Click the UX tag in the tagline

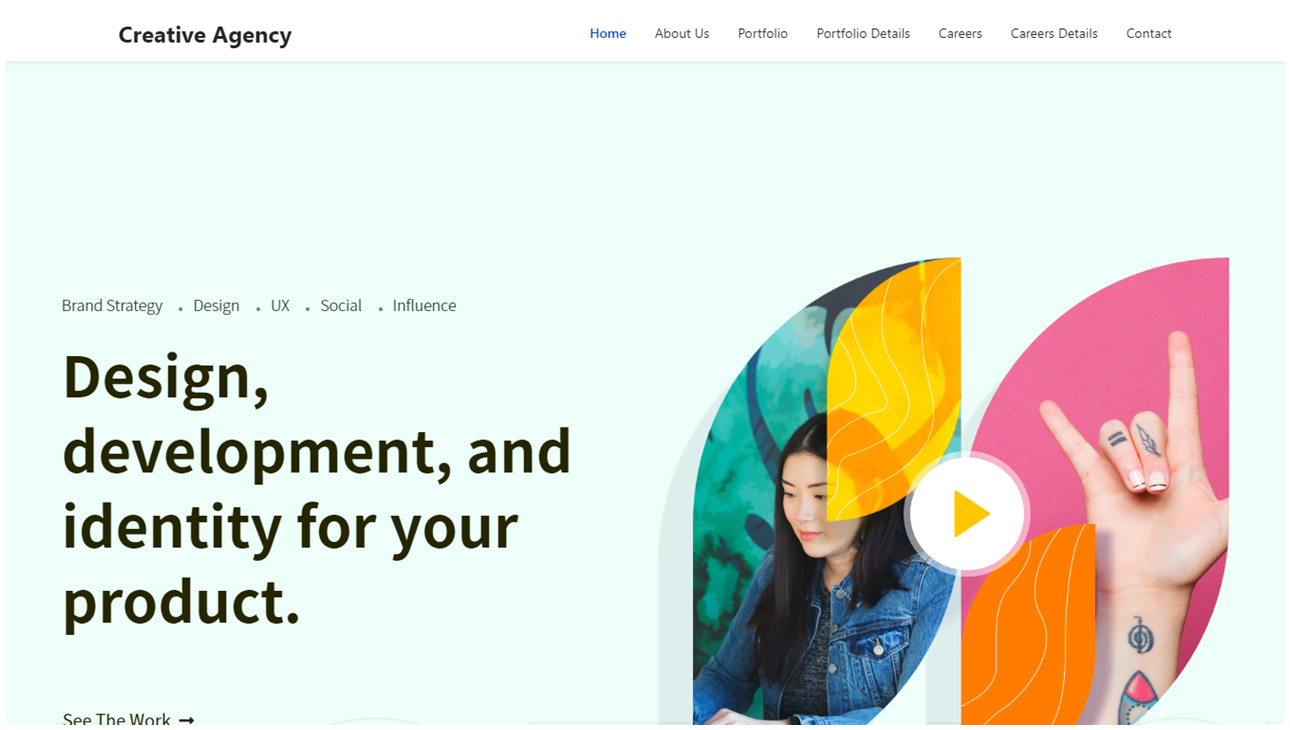(280, 306)
